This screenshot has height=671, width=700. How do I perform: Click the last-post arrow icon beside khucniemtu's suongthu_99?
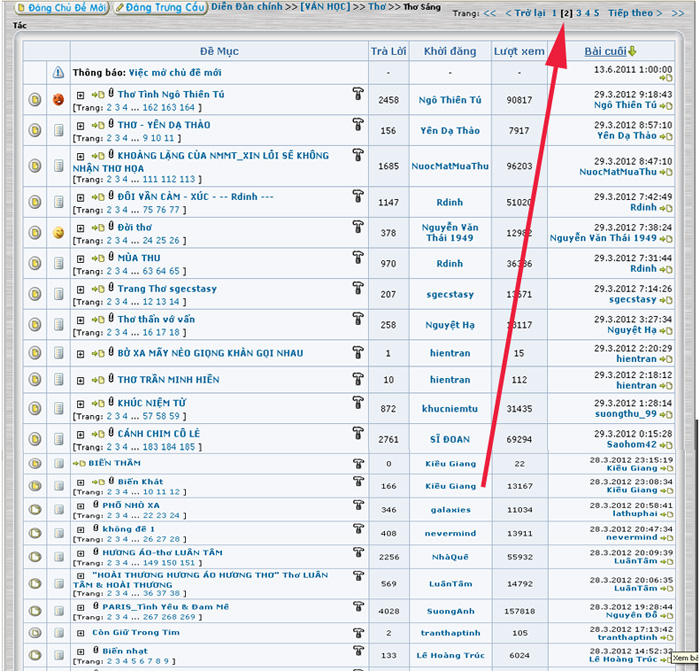point(666,415)
